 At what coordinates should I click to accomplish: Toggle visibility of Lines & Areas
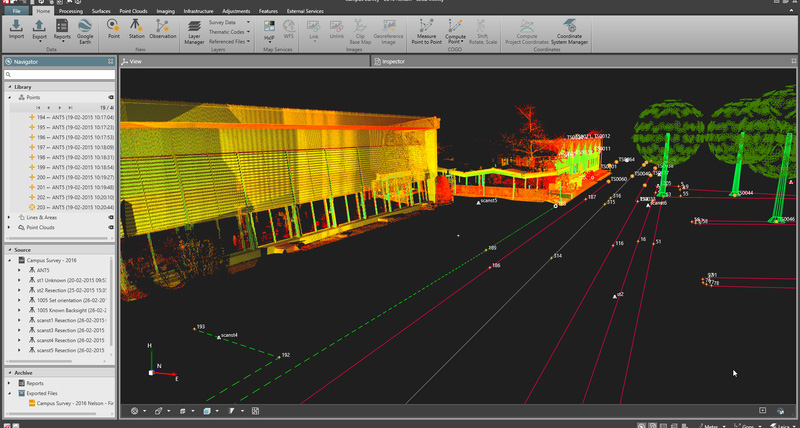coord(111,217)
